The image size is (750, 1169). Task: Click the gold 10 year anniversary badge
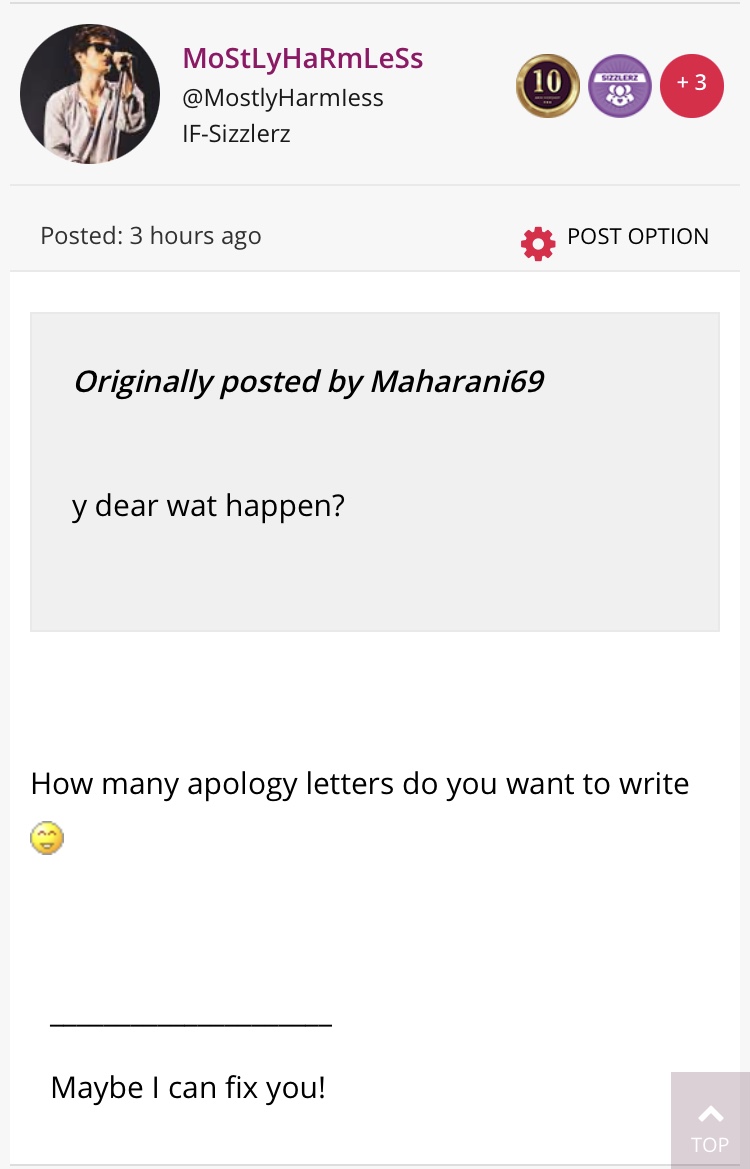(x=547, y=86)
